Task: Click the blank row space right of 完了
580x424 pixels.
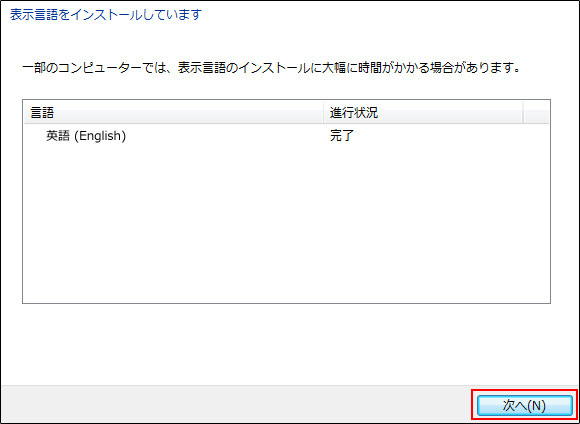Action: [x=451, y=136]
